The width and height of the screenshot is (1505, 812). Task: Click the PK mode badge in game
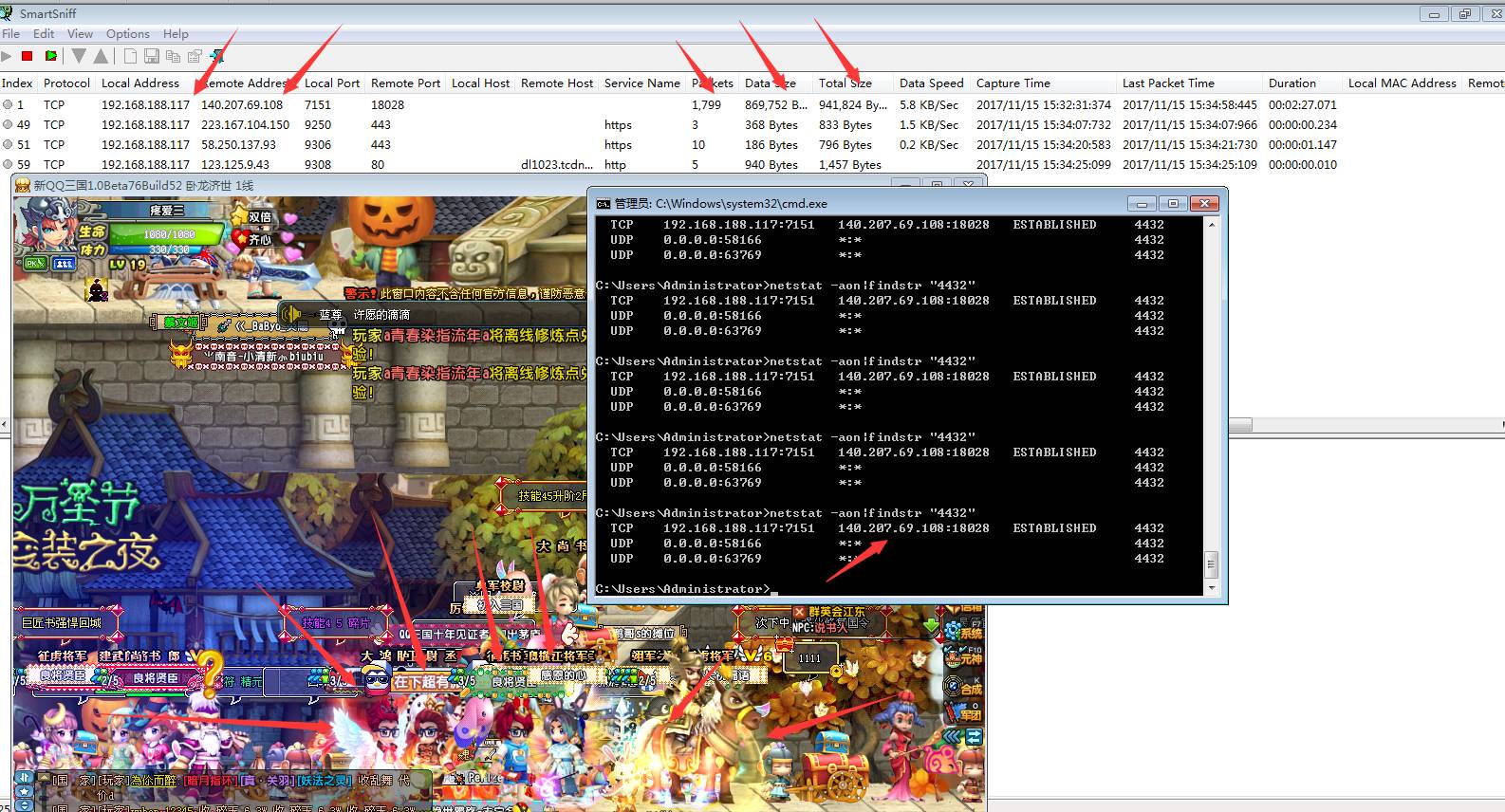[x=34, y=264]
